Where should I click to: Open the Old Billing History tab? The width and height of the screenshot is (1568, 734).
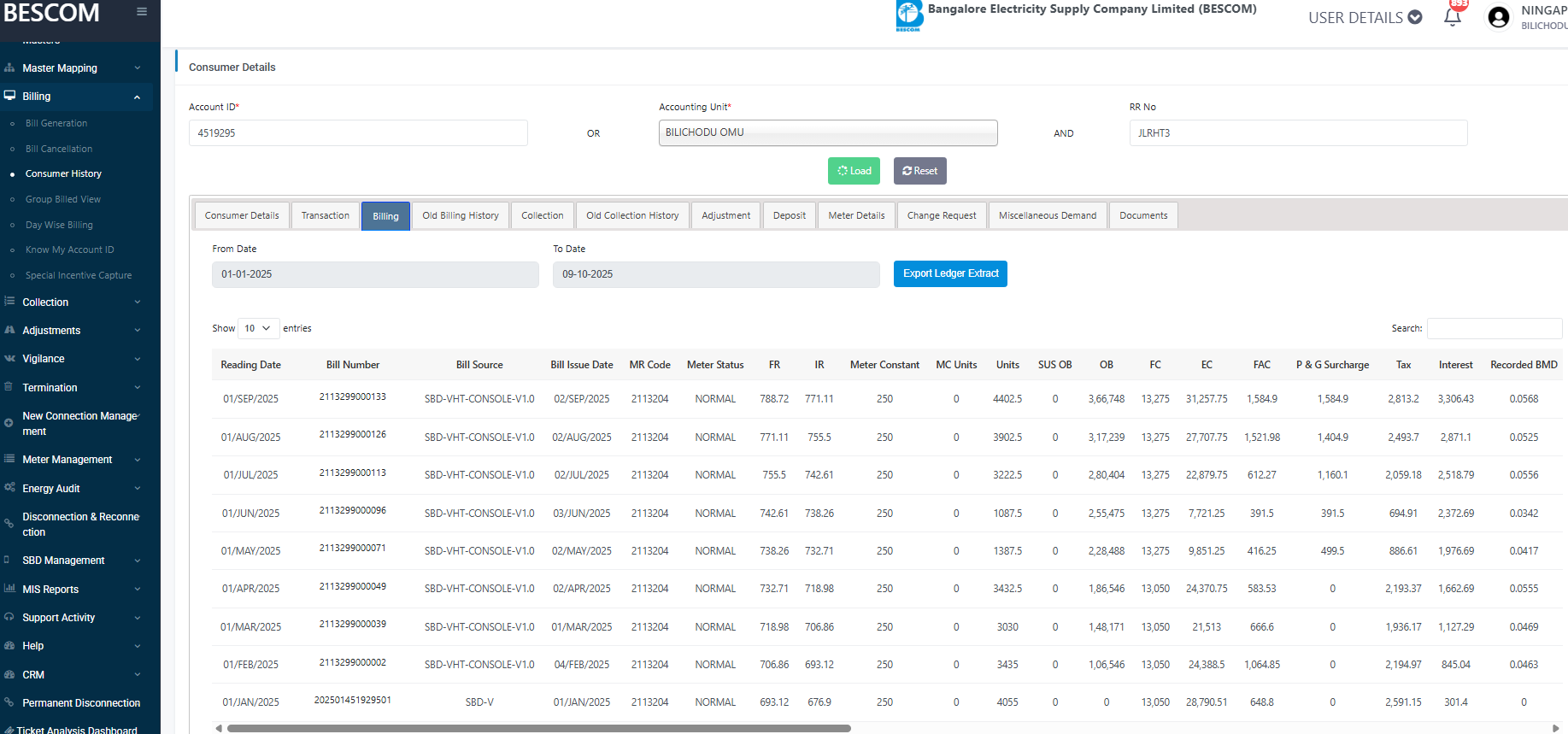click(x=460, y=215)
